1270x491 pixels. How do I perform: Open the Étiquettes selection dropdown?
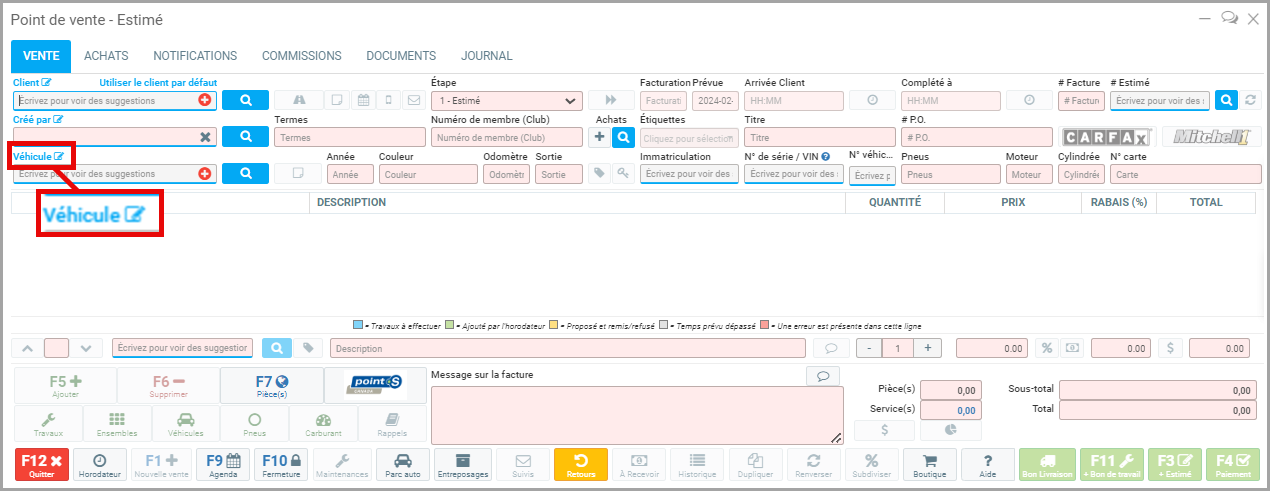click(686, 138)
